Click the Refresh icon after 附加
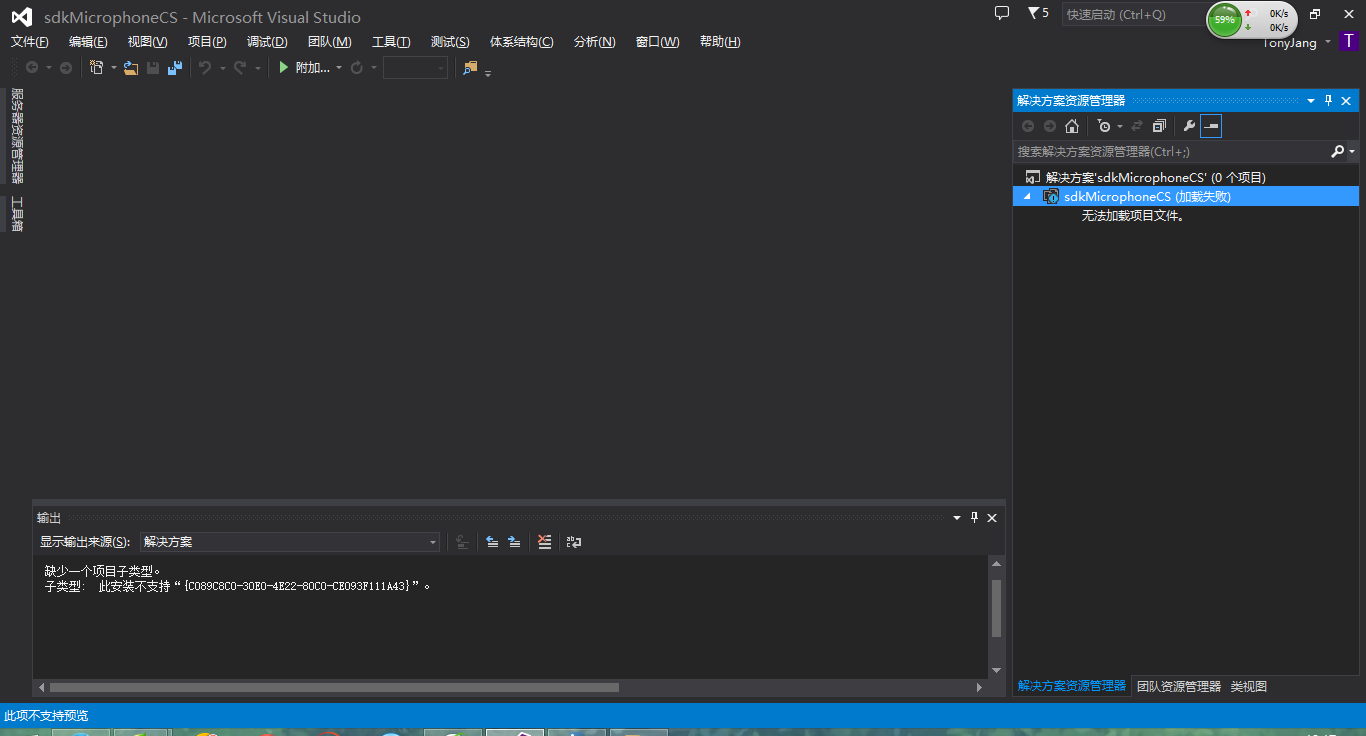Screen dimensions: 1366x736 click(356, 68)
